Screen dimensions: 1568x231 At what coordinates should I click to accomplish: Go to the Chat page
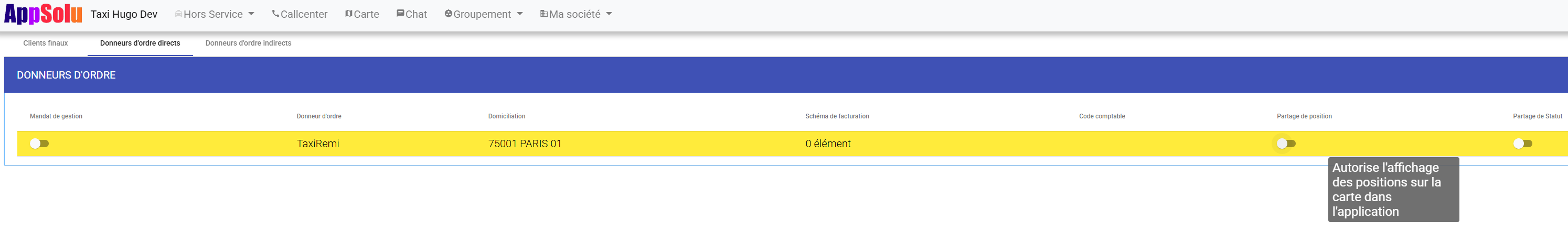point(417,14)
